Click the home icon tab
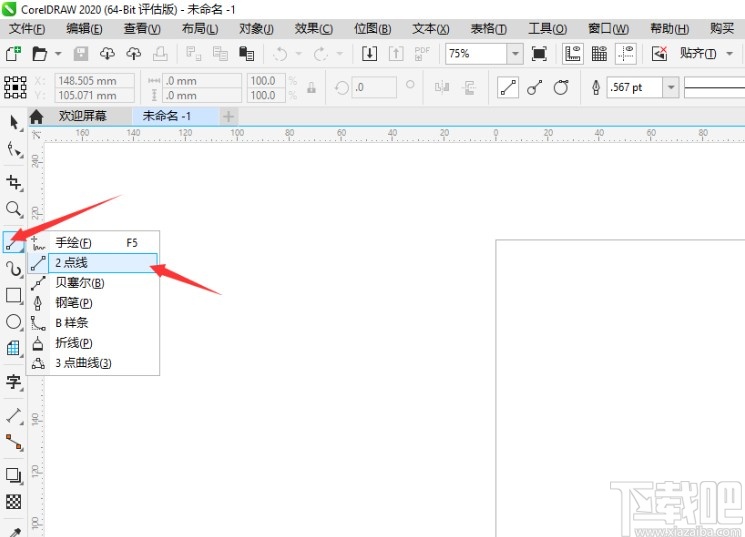The width and height of the screenshot is (745, 537). pos(36,116)
